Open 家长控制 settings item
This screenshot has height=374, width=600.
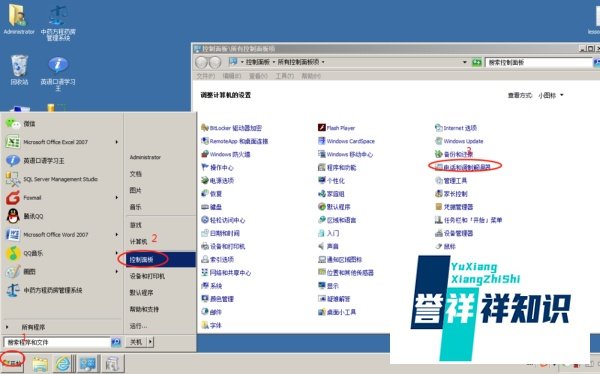click(451, 194)
